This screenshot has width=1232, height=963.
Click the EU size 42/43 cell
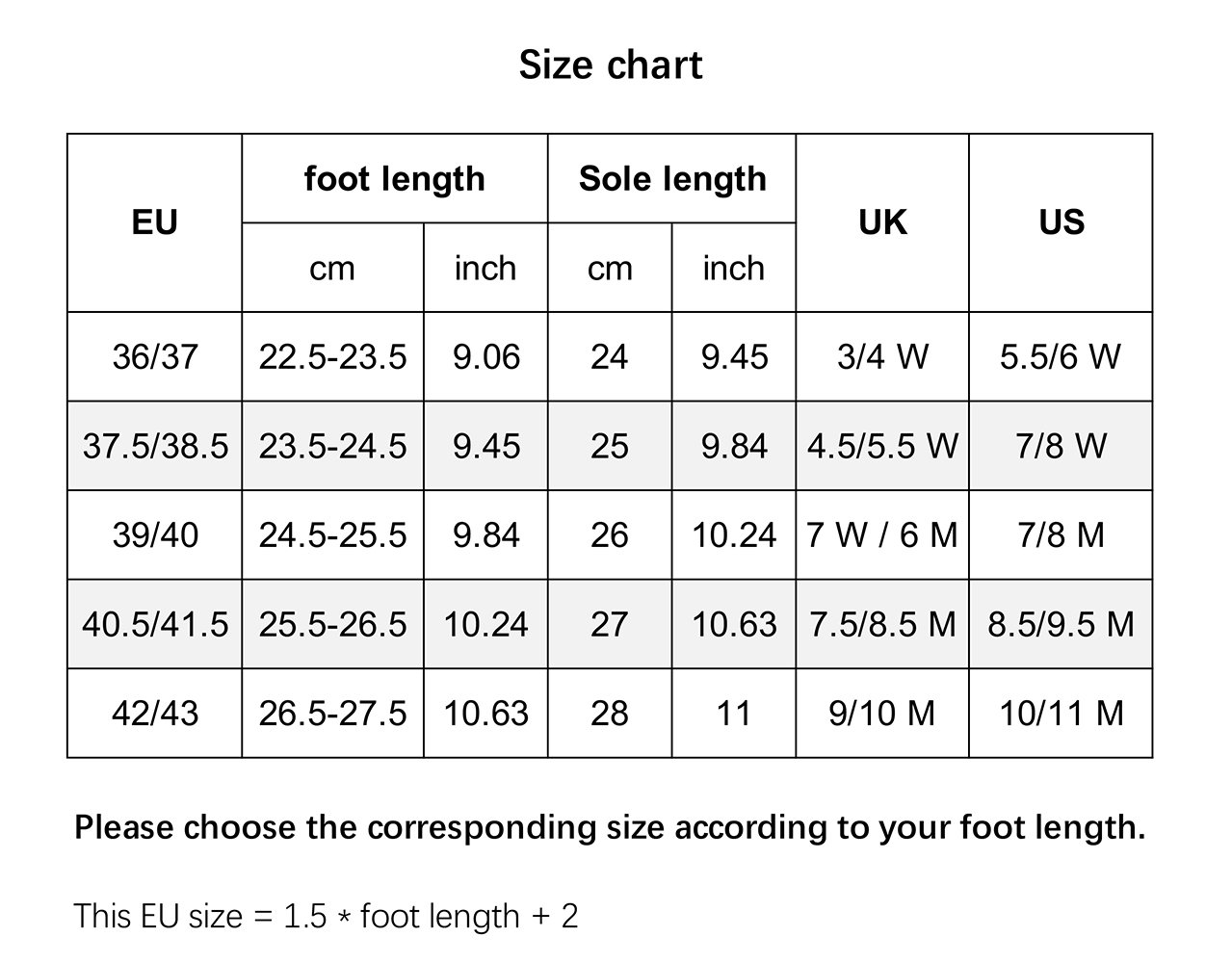coord(154,714)
